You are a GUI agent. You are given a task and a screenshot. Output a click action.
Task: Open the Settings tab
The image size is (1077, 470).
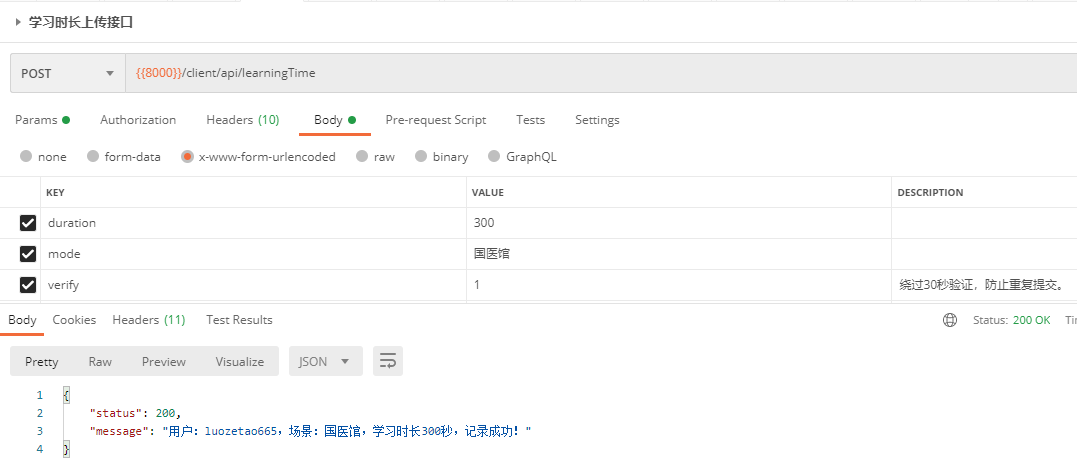coord(597,120)
